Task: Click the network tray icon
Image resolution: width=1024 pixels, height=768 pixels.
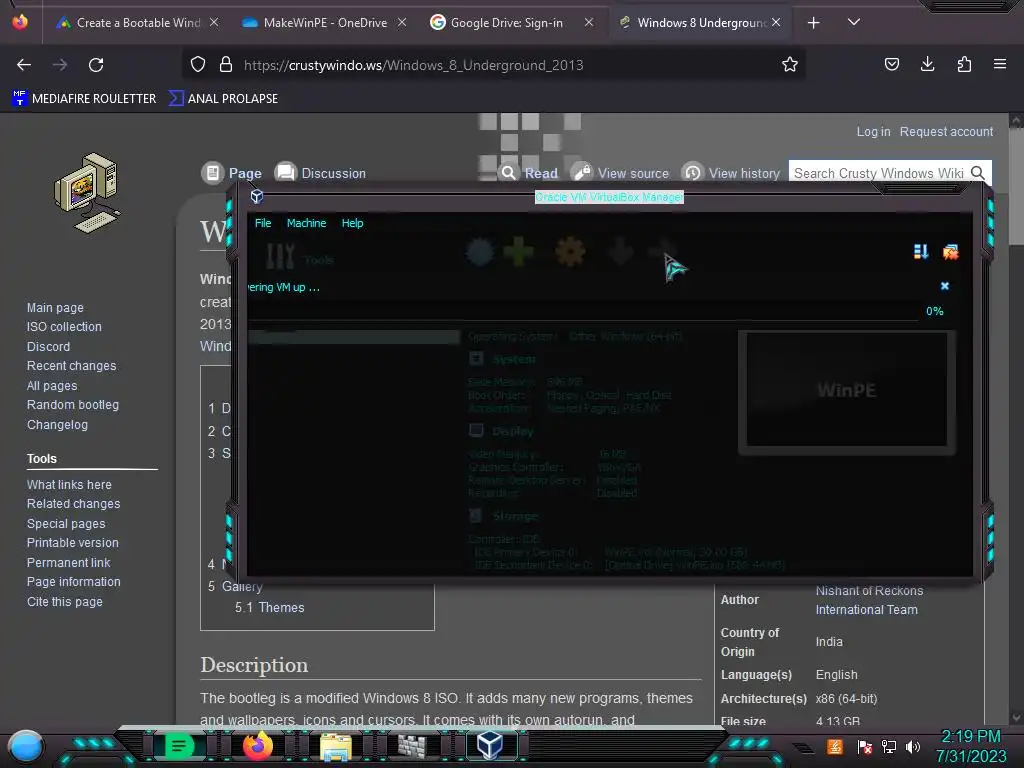Action: (x=889, y=747)
